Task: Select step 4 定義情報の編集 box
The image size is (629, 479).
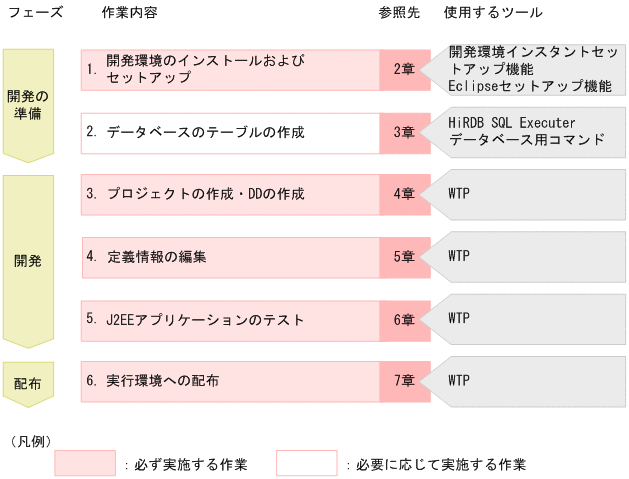Action: click(230, 257)
